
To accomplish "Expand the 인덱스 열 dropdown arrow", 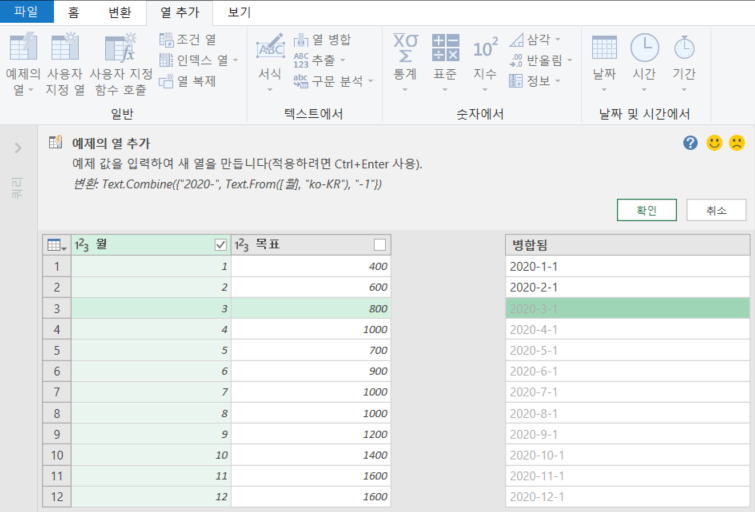I will click(236, 61).
